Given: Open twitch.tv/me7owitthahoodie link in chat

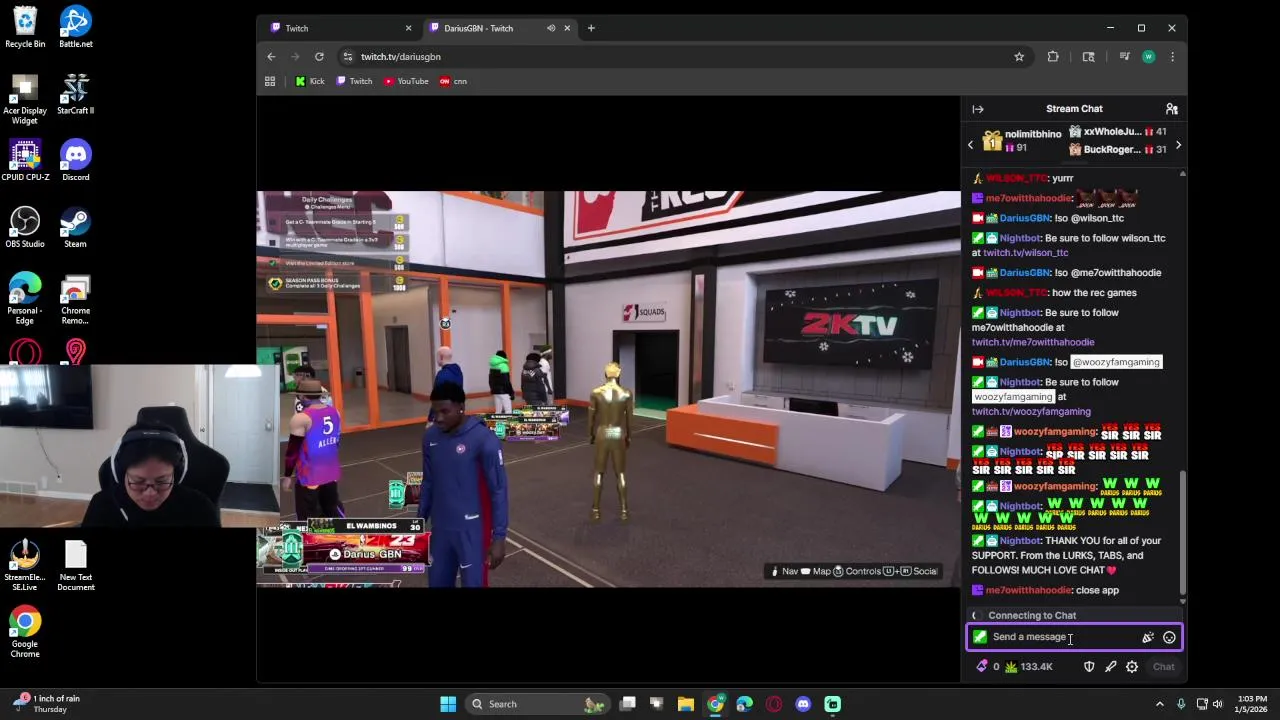Looking at the screenshot, I should point(1033,342).
